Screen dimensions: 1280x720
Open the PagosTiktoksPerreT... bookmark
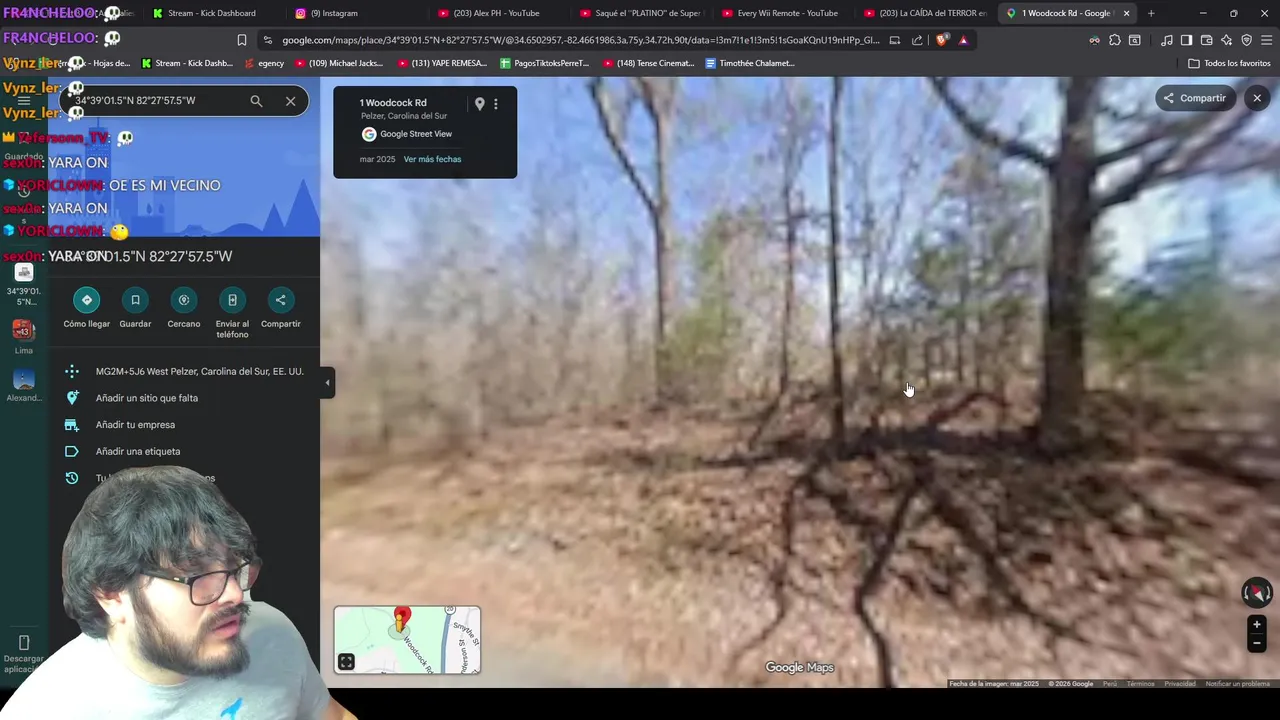pyautogui.click(x=545, y=63)
